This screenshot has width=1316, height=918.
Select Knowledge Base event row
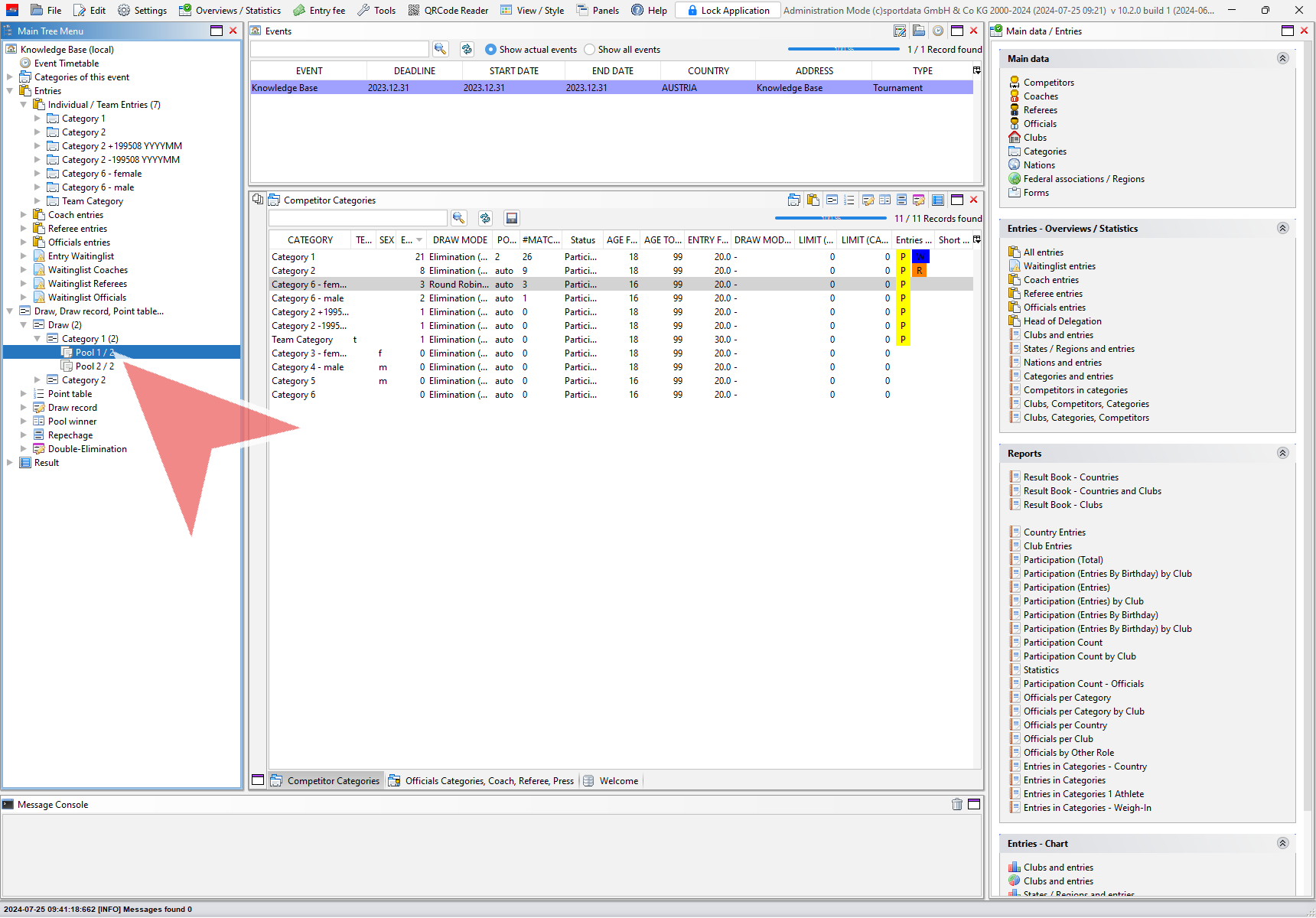click(612, 88)
